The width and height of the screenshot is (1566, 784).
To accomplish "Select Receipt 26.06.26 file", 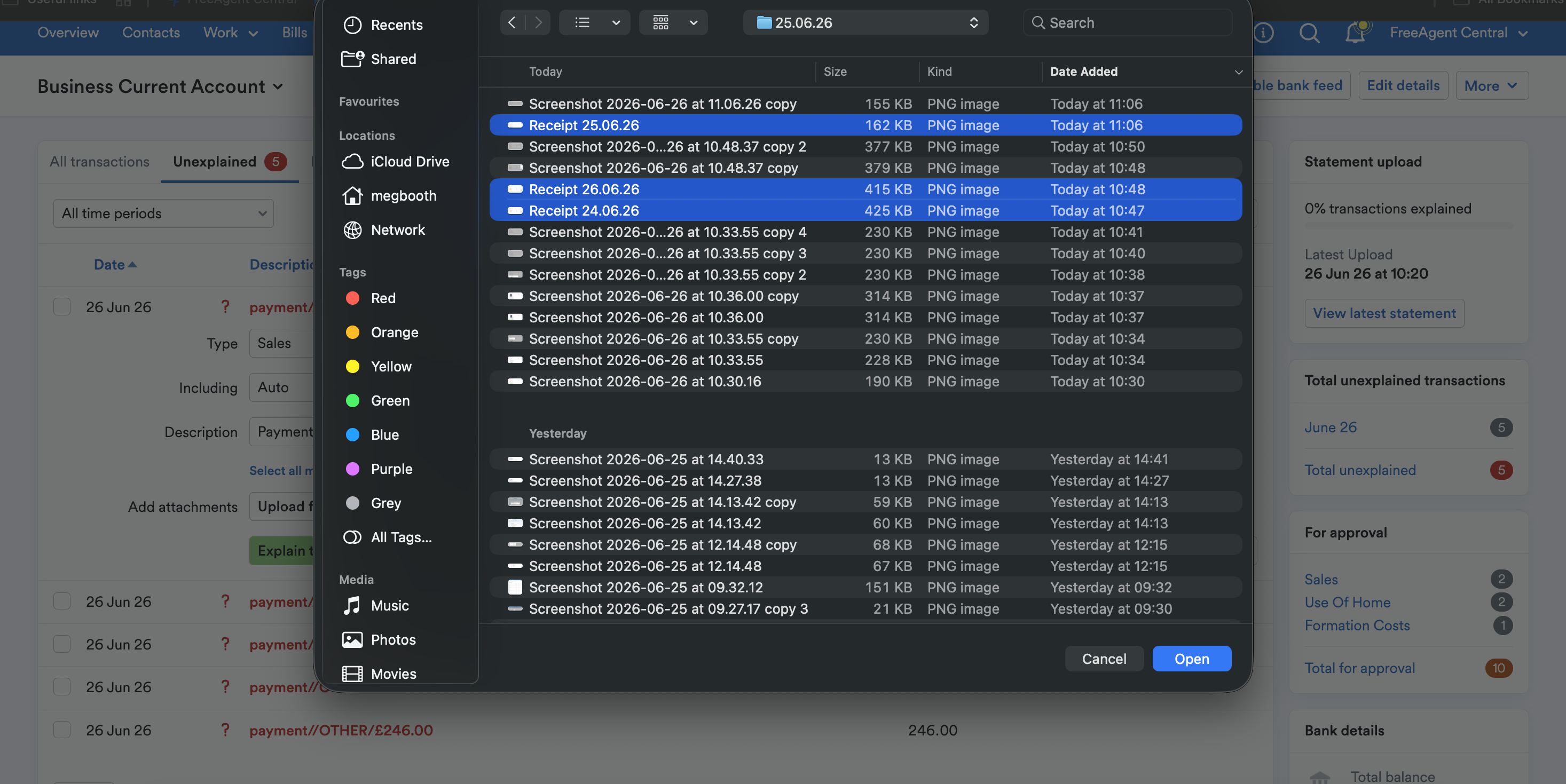I will point(865,188).
